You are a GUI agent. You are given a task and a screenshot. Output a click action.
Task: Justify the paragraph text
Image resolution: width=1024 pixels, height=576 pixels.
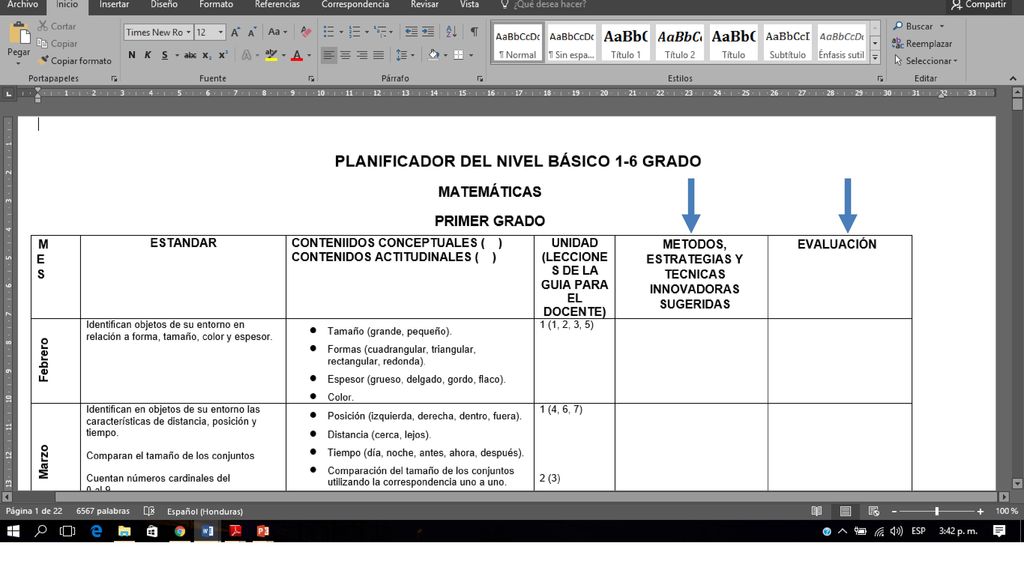pyautogui.click(x=378, y=56)
